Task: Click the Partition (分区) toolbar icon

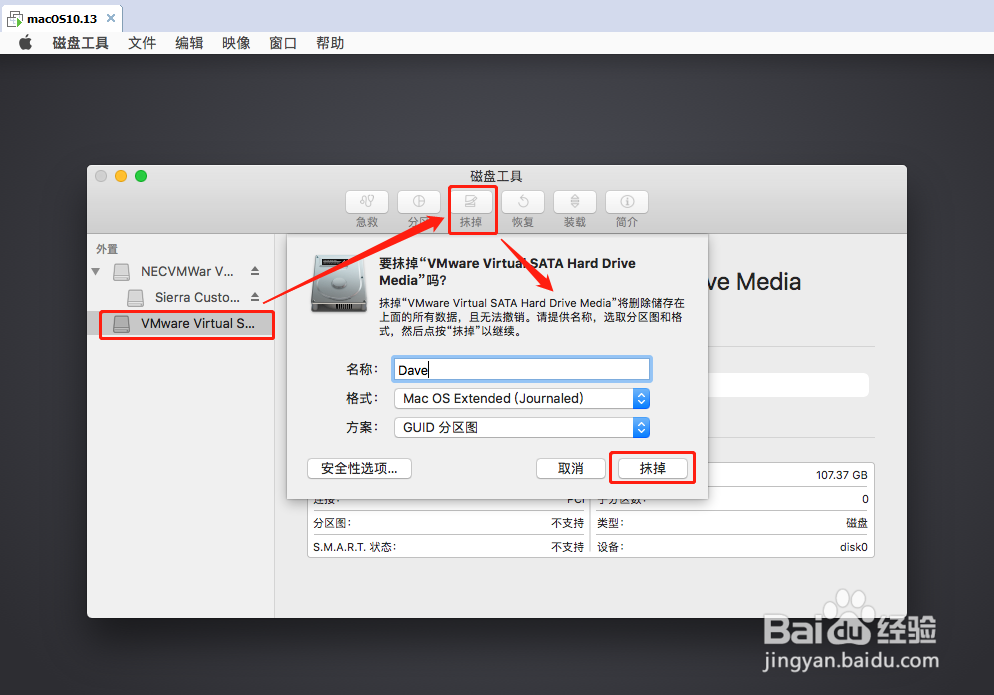Action: pos(419,202)
